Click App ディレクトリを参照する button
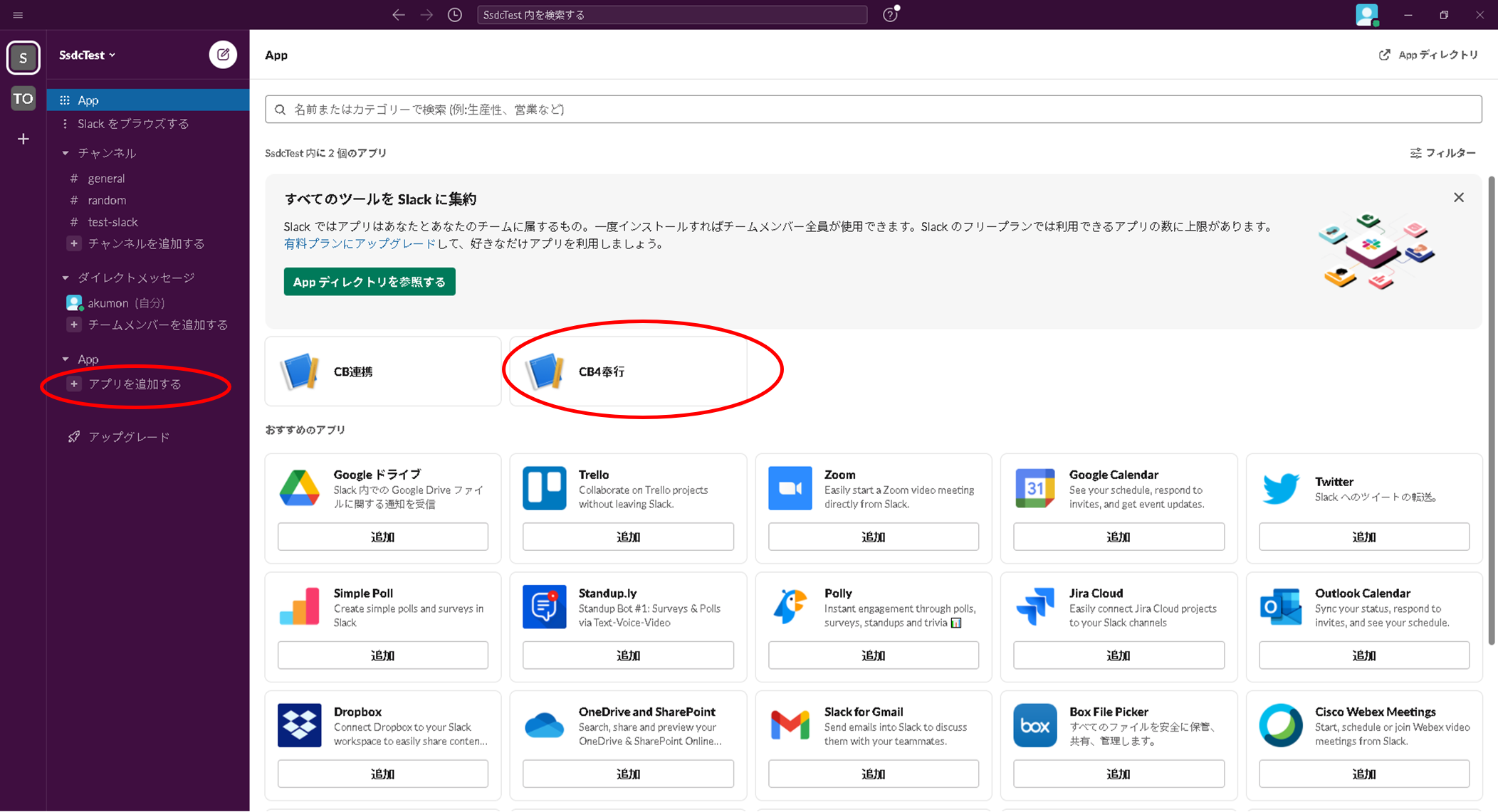 click(x=369, y=282)
